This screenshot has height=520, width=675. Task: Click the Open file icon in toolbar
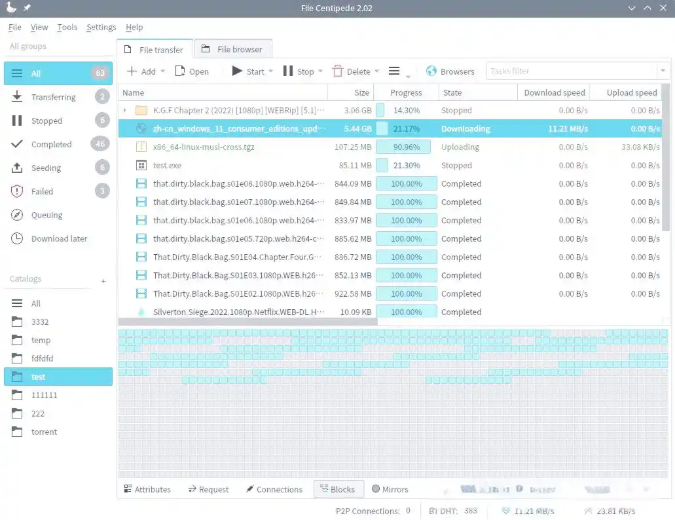coord(181,71)
